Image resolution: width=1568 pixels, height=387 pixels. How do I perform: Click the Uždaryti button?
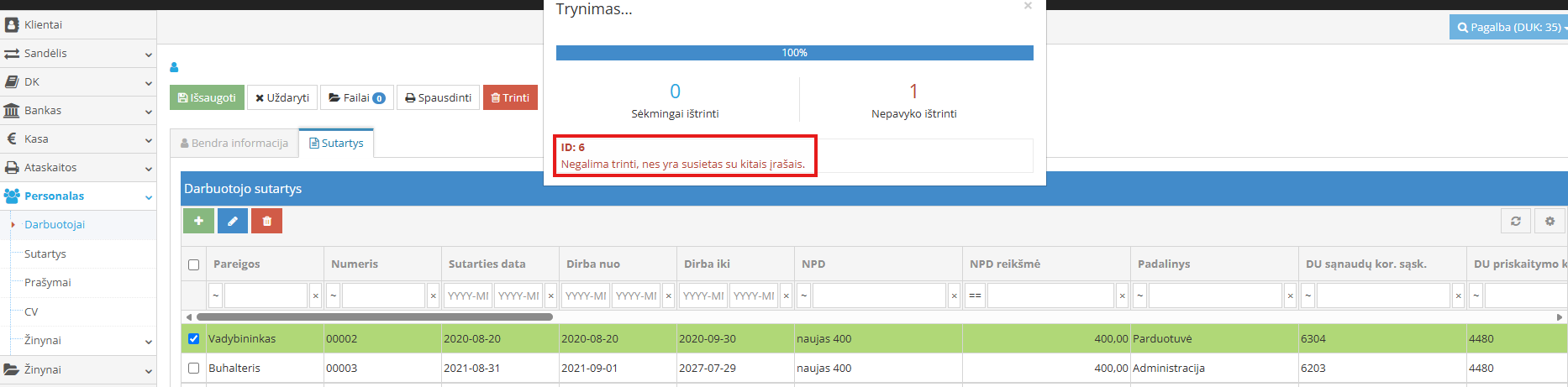point(282,97)
